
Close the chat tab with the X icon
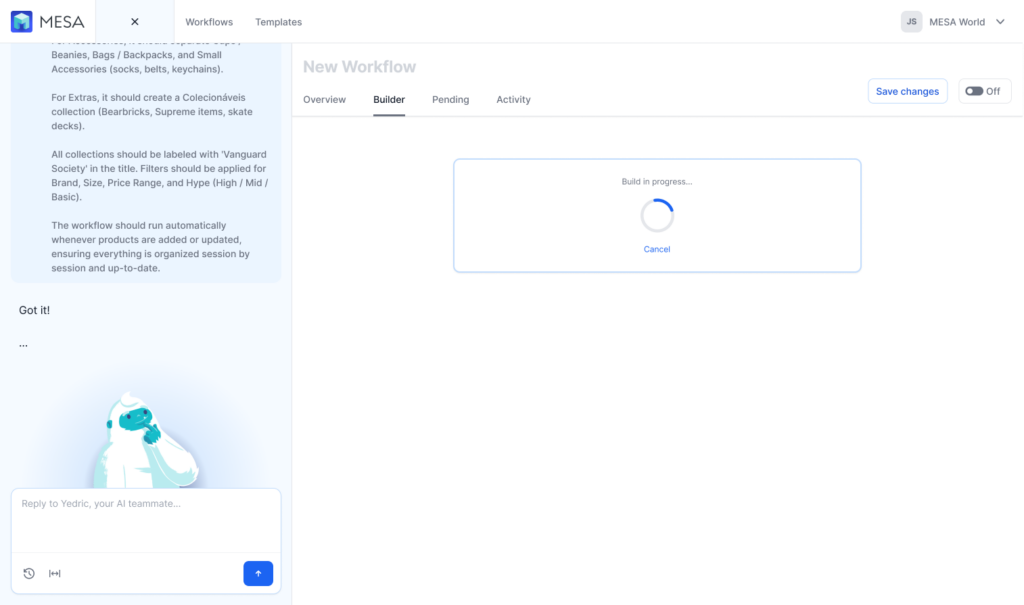[x=134, y=20]
